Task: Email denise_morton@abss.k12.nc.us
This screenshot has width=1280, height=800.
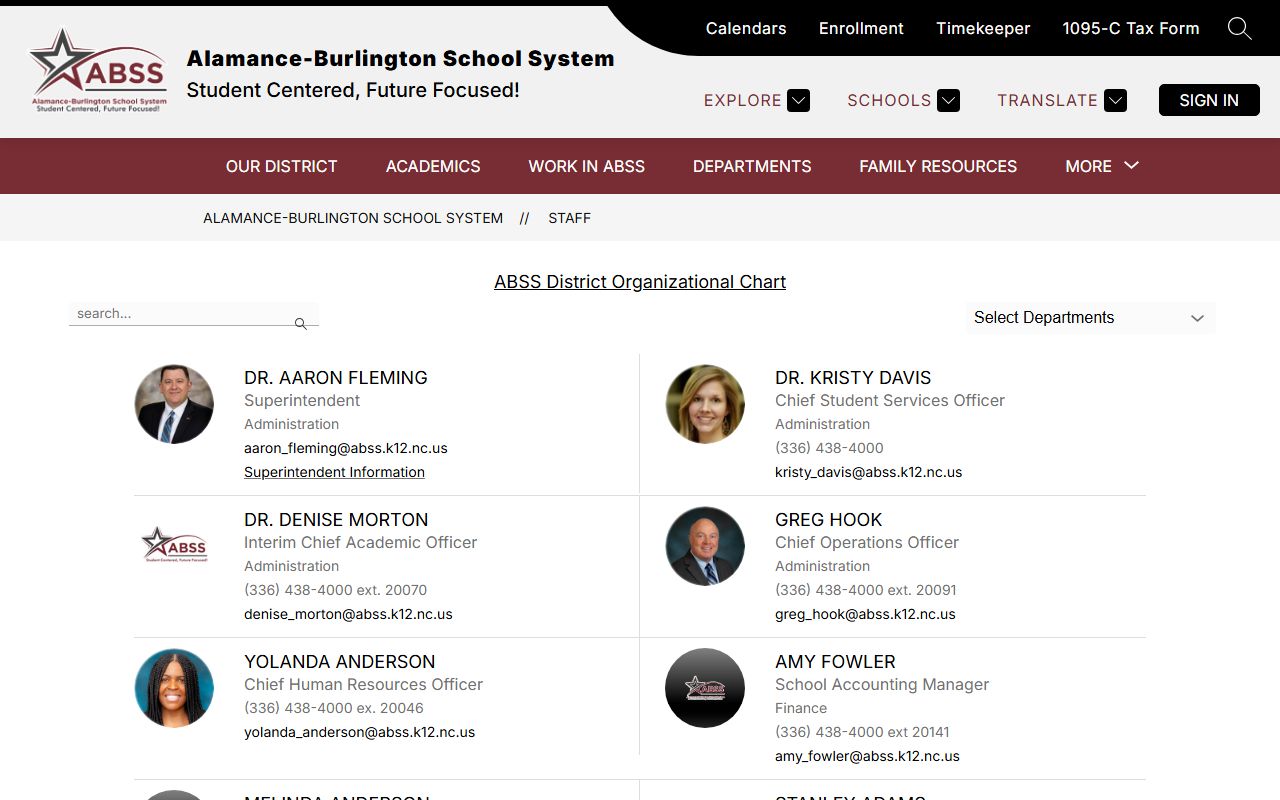Action: coord(348,614)
